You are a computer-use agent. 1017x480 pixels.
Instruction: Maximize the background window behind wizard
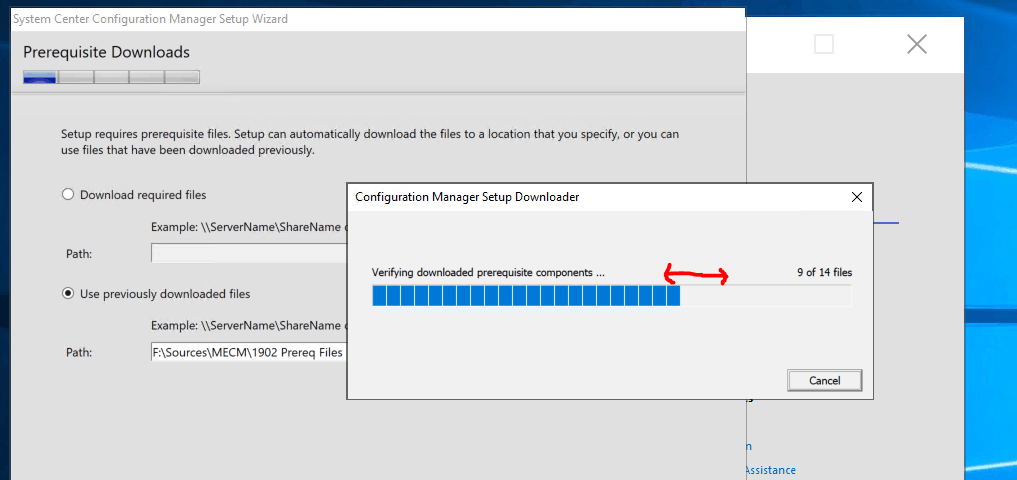coord(824,44)
